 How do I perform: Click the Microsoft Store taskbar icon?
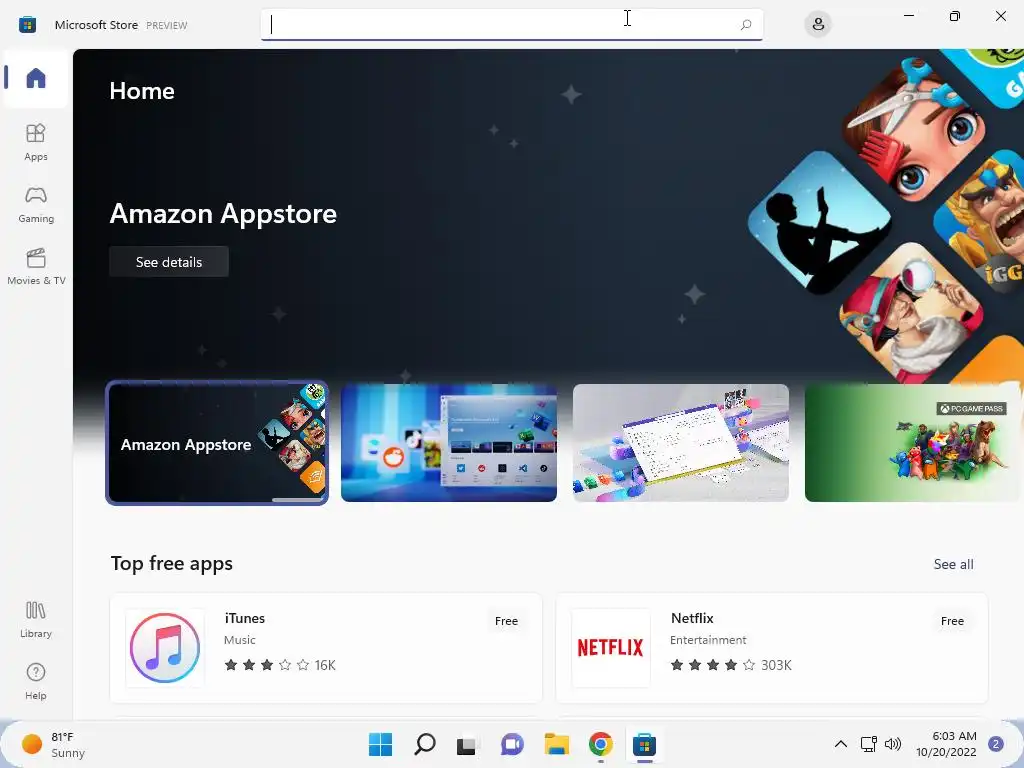point(644,744)
